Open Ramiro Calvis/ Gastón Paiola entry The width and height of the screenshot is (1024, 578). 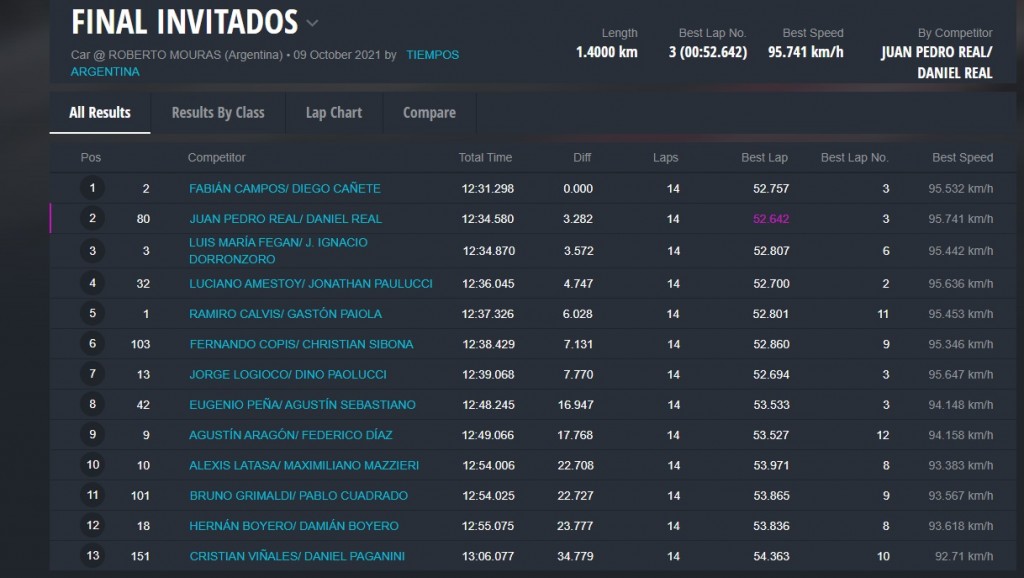click(x=285, y=314)
